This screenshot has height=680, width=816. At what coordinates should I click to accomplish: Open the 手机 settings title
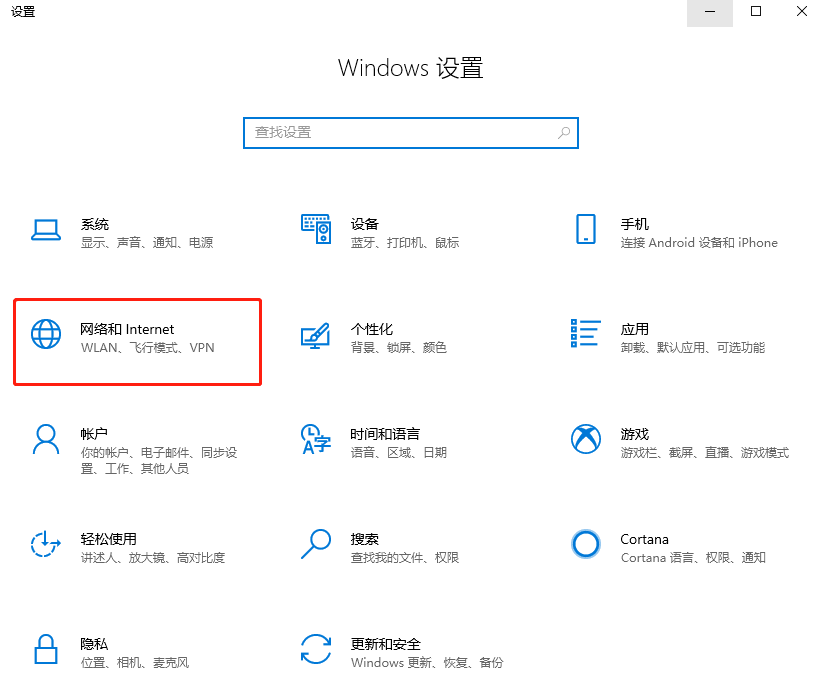tap(634, 224)
